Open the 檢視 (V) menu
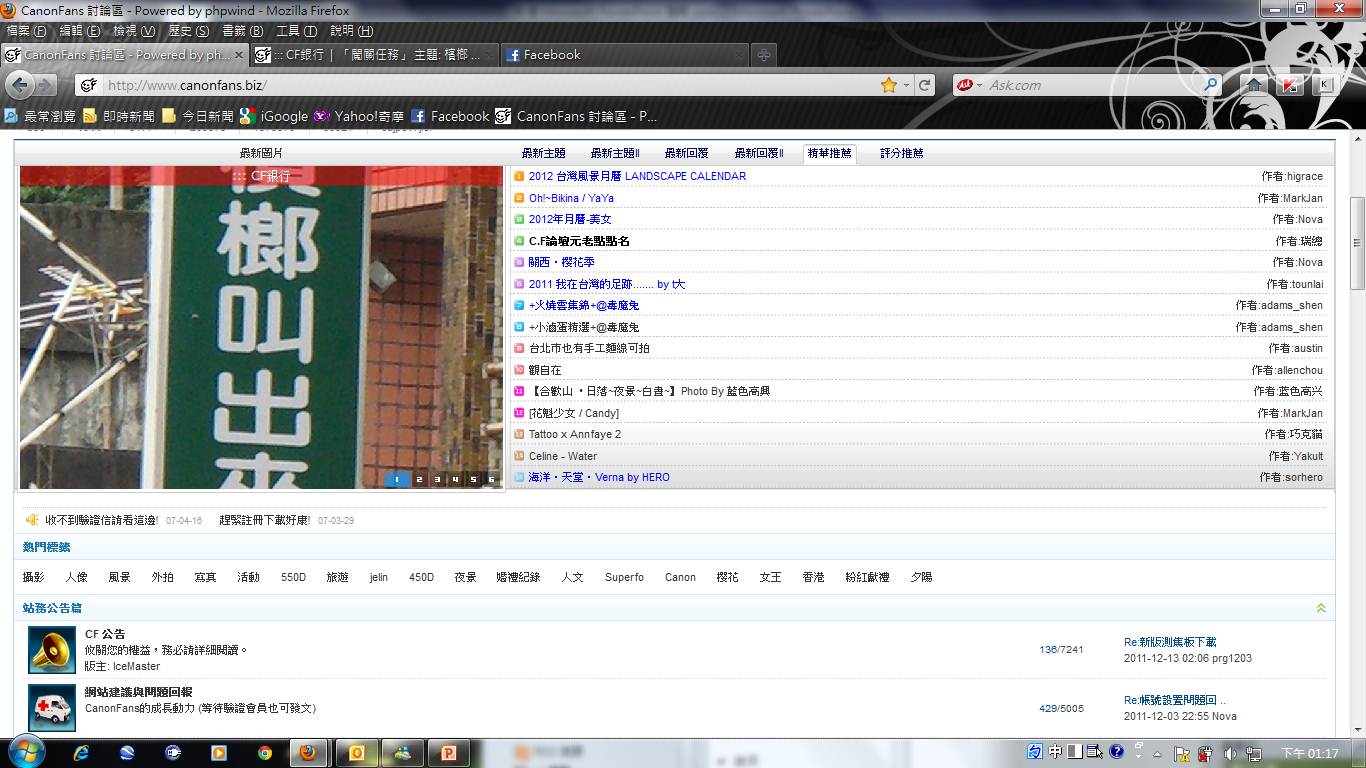The height and width of the screenshot is (768, 1366). coord(134,31)
